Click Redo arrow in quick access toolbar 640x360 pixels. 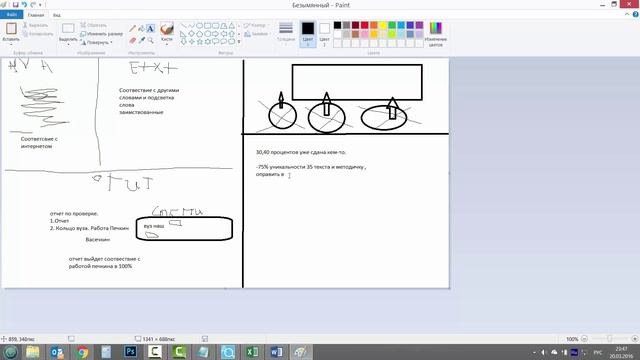[x=33, y=5]
